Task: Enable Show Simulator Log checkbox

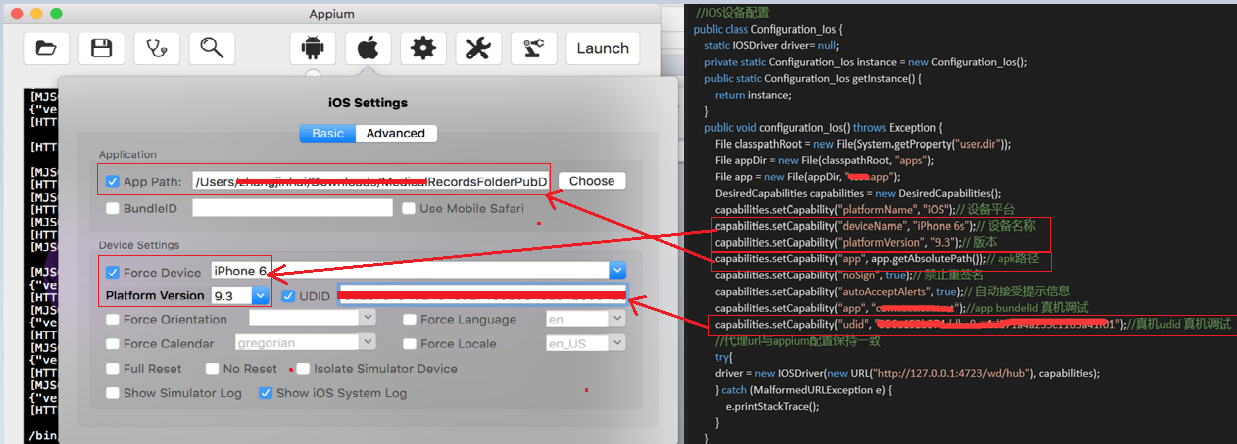Action: tap(113, 393)
